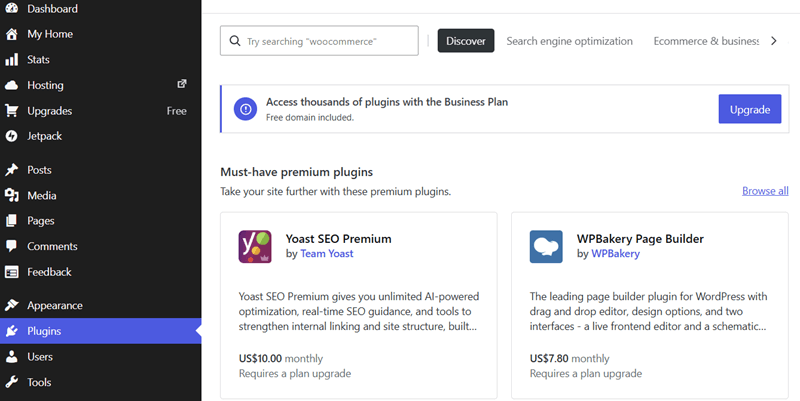Open Pages in sidebar
Screen dimensions: 800x401
click(x=101, y=221)
